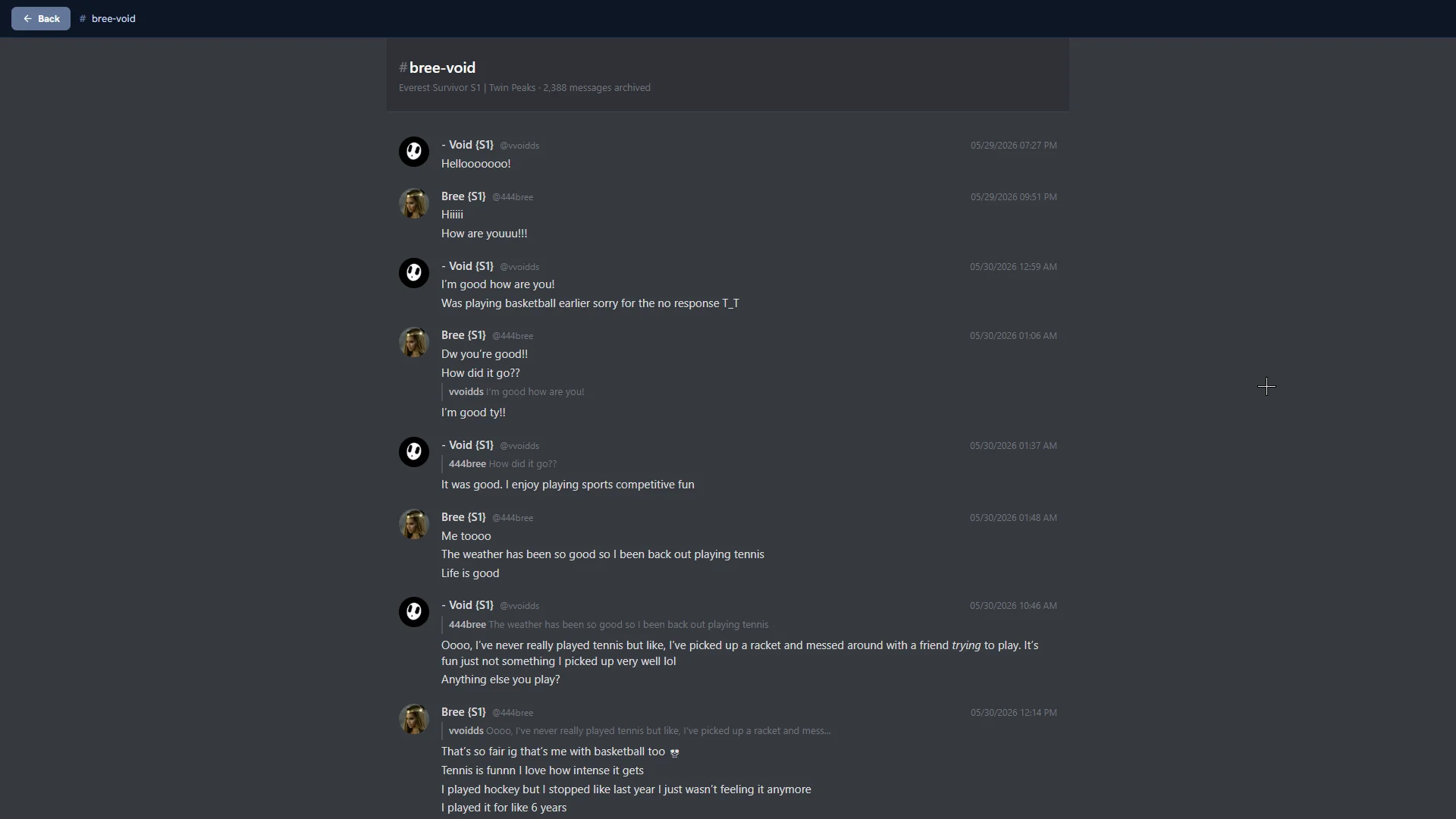Click the @vvoidds handle on the first message
The width and height of the screenshot is (1456, 819).
[x=519, y=146]
